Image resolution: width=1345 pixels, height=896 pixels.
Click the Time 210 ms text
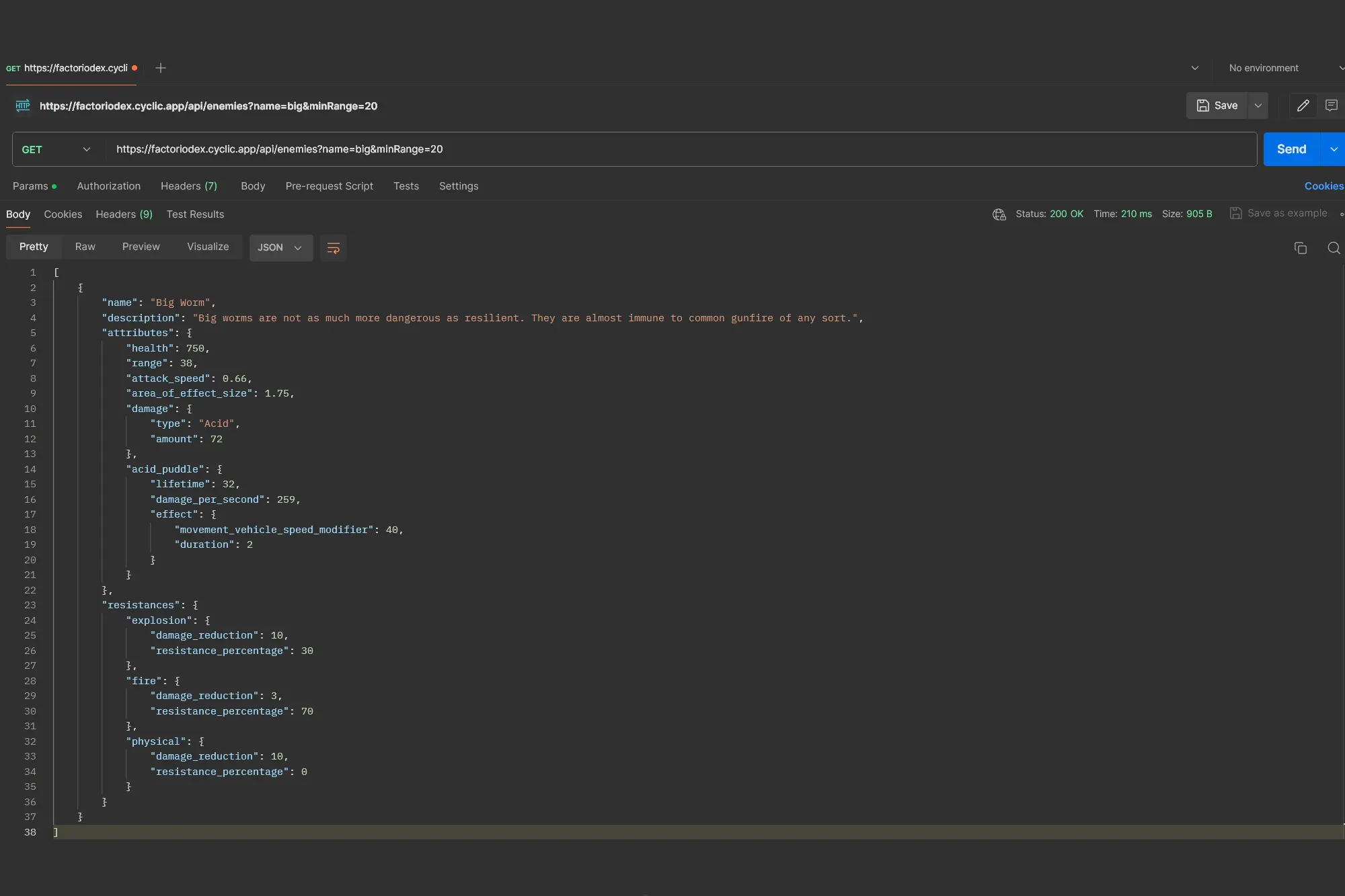coord(1122,214)
